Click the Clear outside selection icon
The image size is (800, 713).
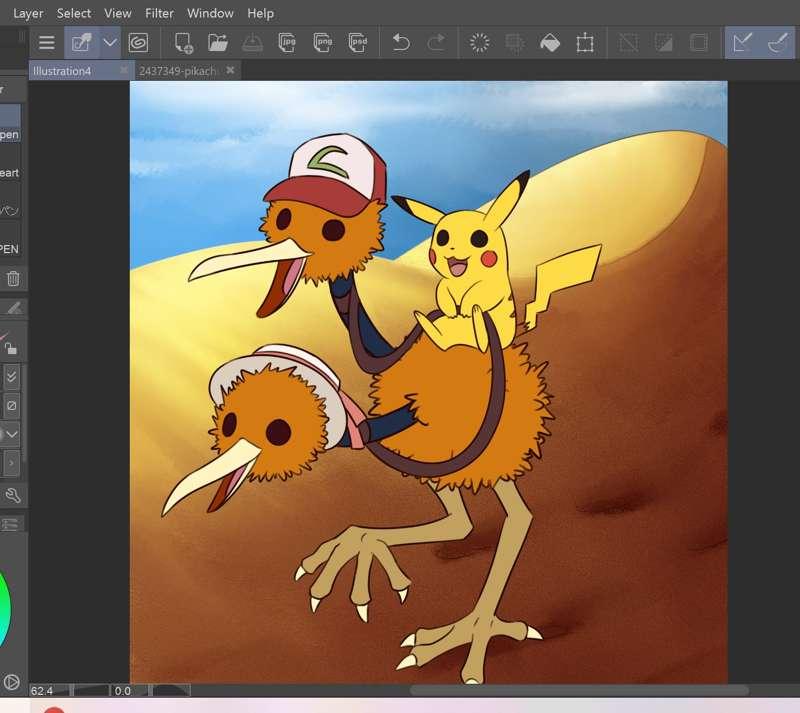(514, 42)
